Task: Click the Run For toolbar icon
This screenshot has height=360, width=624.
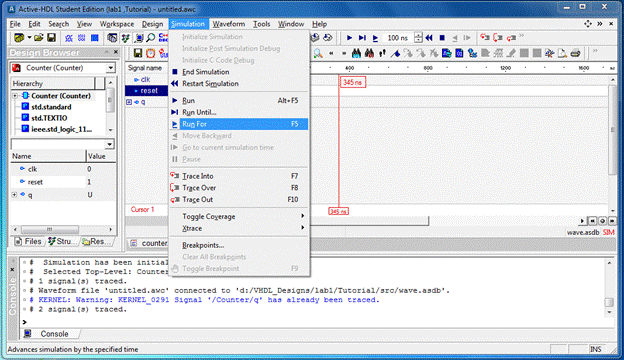Action: tap(375, 38)
